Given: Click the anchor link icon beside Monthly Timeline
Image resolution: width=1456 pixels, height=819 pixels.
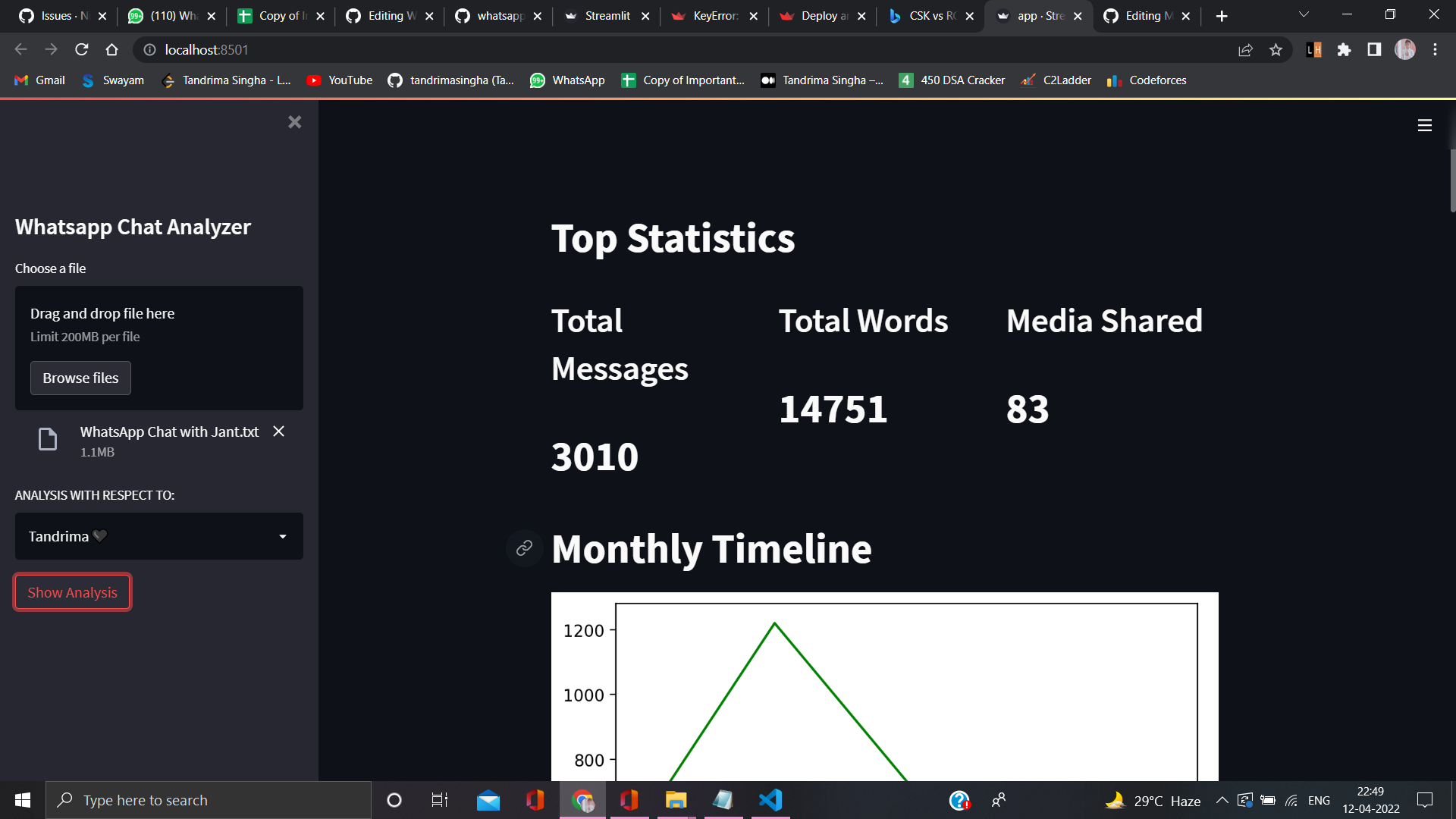Looking at the screenshot, I should click(524, 548).
